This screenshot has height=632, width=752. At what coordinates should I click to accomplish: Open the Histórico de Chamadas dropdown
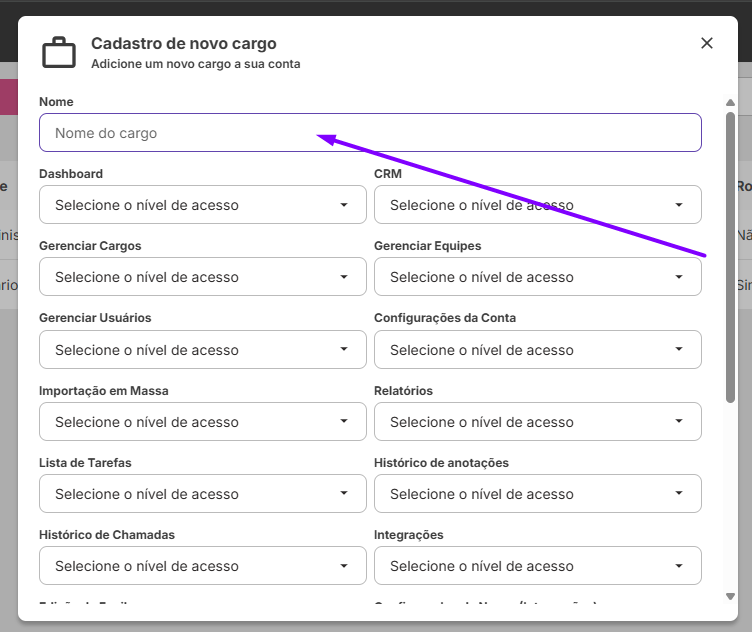(x=203, y=565)
